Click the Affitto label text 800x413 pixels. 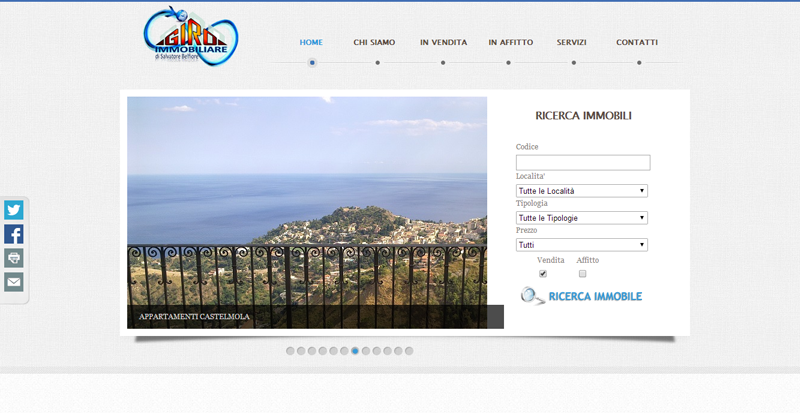pos(588,260)
